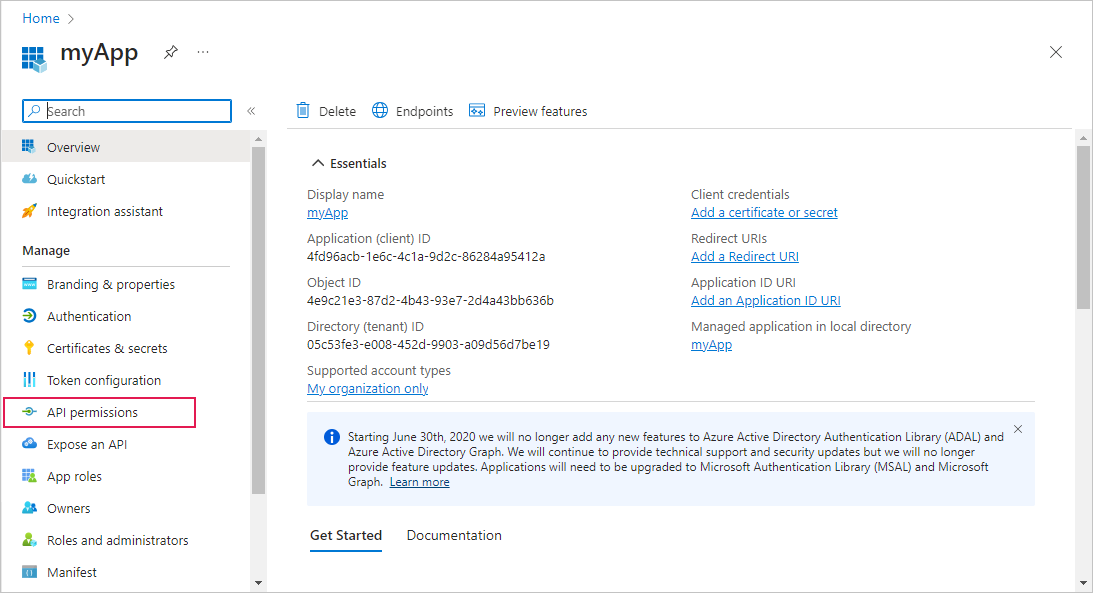Click the sidebar scrollbar thumb

259,321
